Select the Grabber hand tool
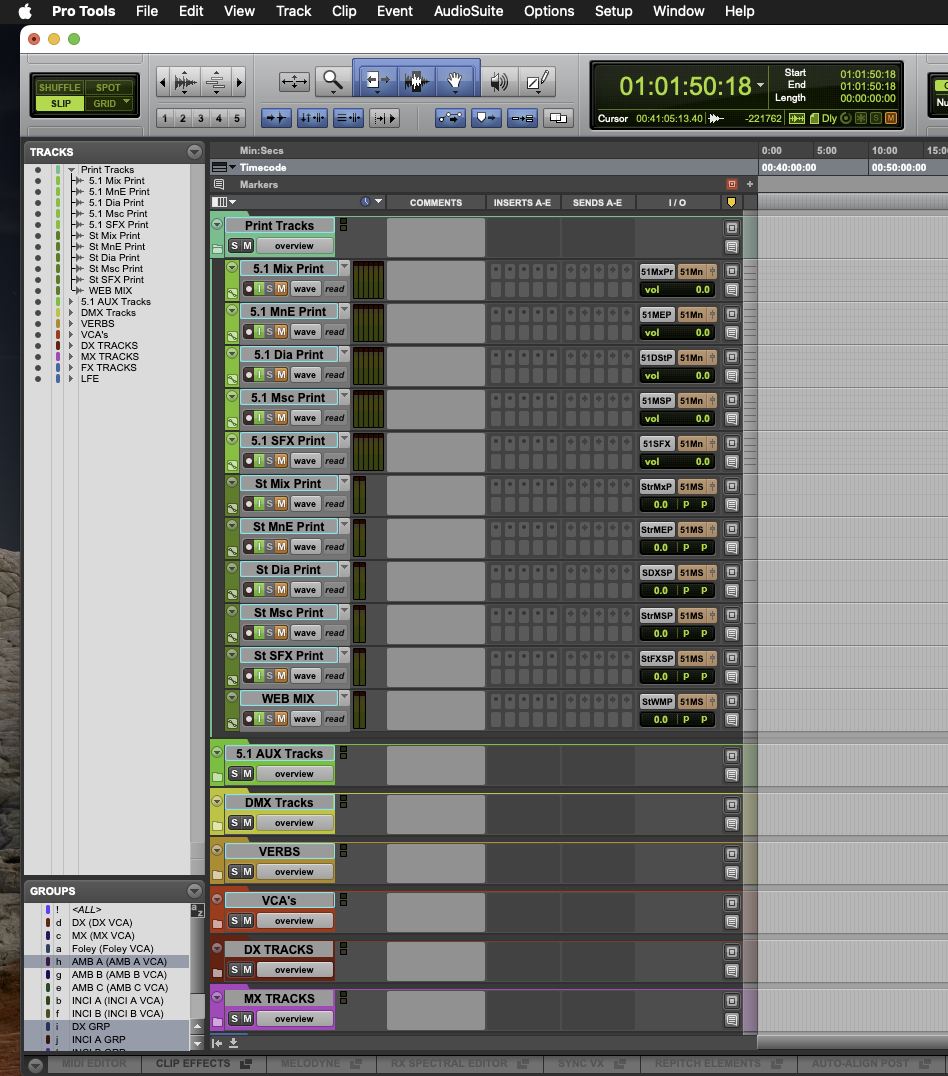The image size is (948, 1076). (454, 82)
